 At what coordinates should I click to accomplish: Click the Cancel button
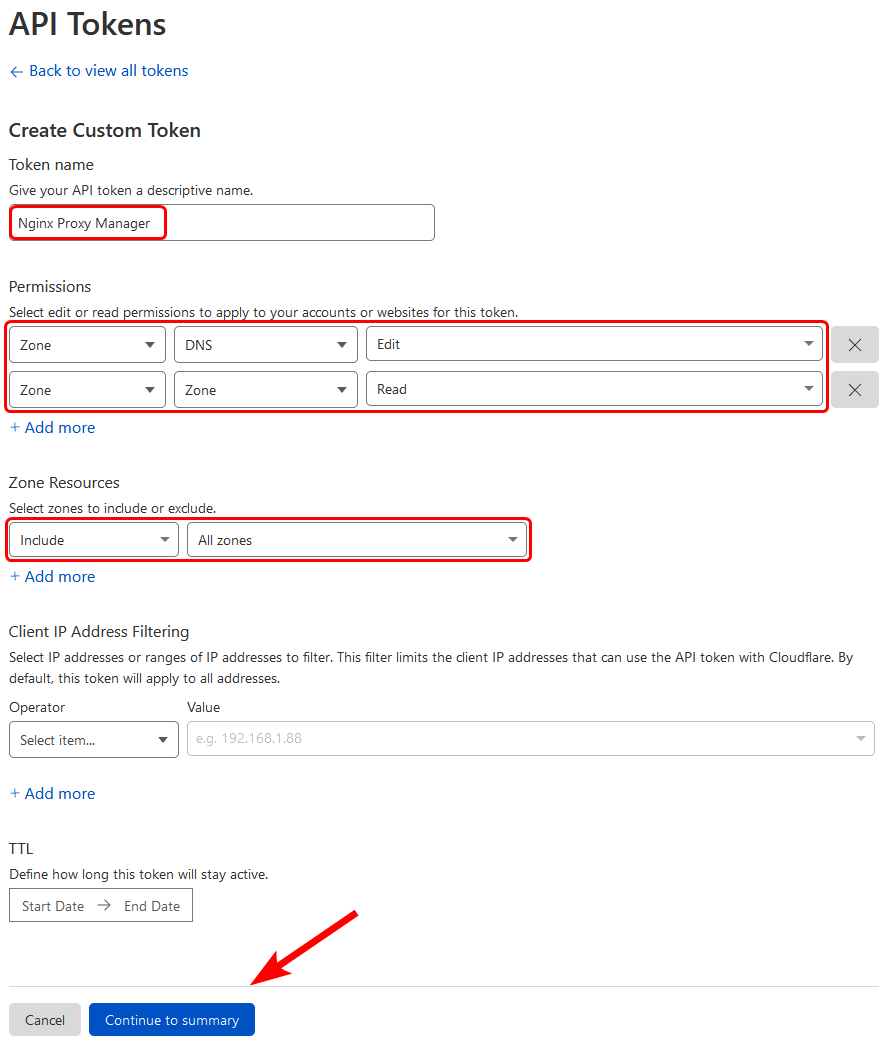(x=44, y=1019)
